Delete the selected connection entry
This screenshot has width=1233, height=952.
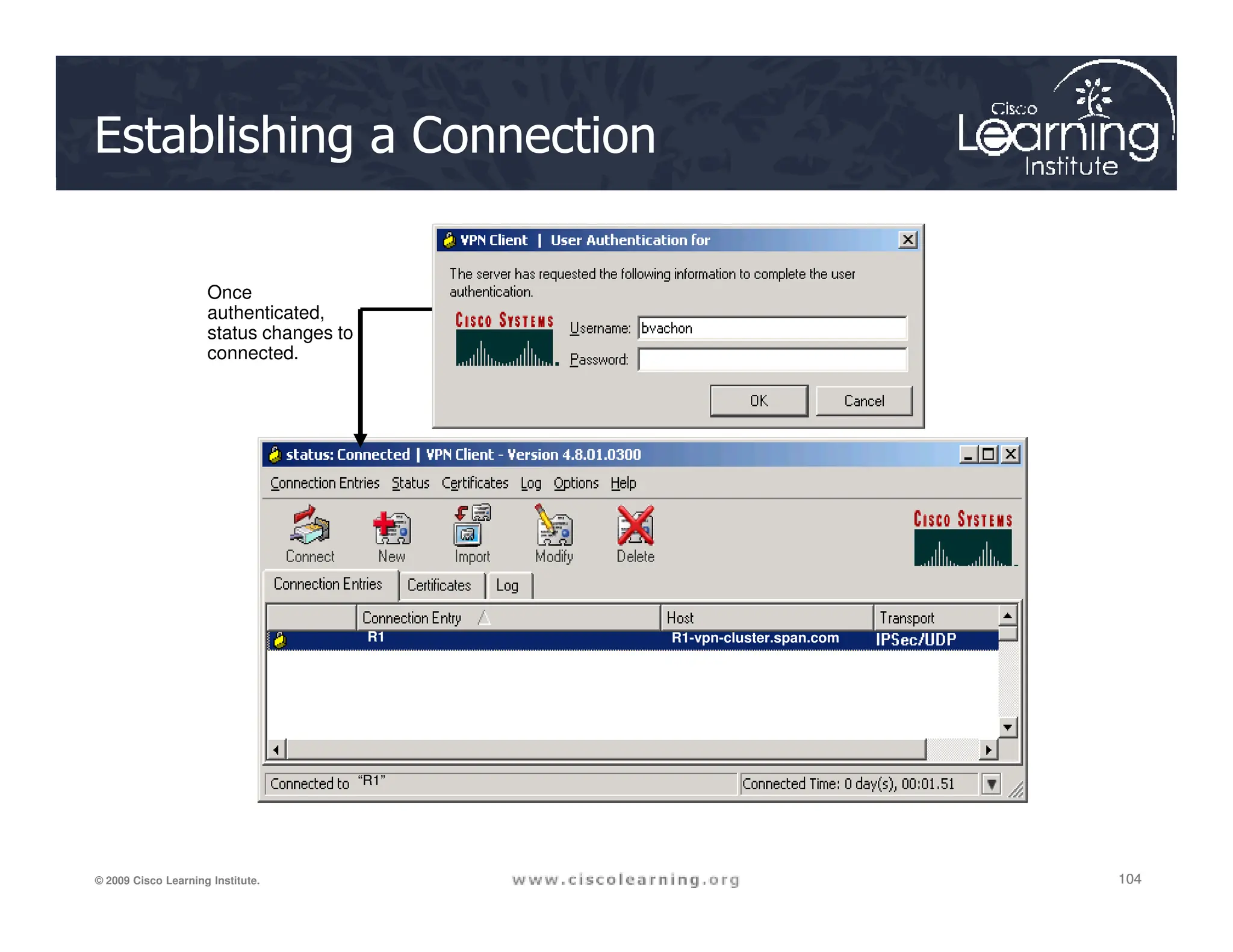click(x=635, y=534)
